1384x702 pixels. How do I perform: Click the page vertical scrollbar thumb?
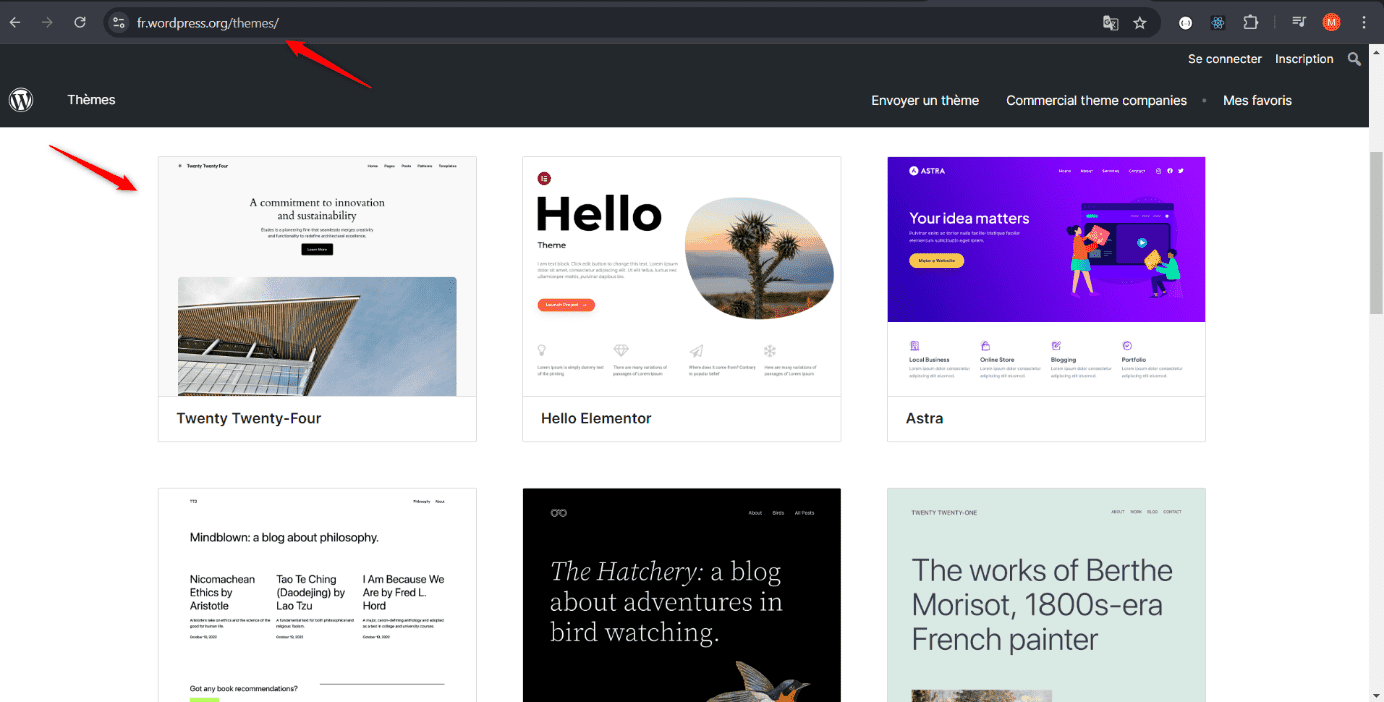pos(1376,232)
